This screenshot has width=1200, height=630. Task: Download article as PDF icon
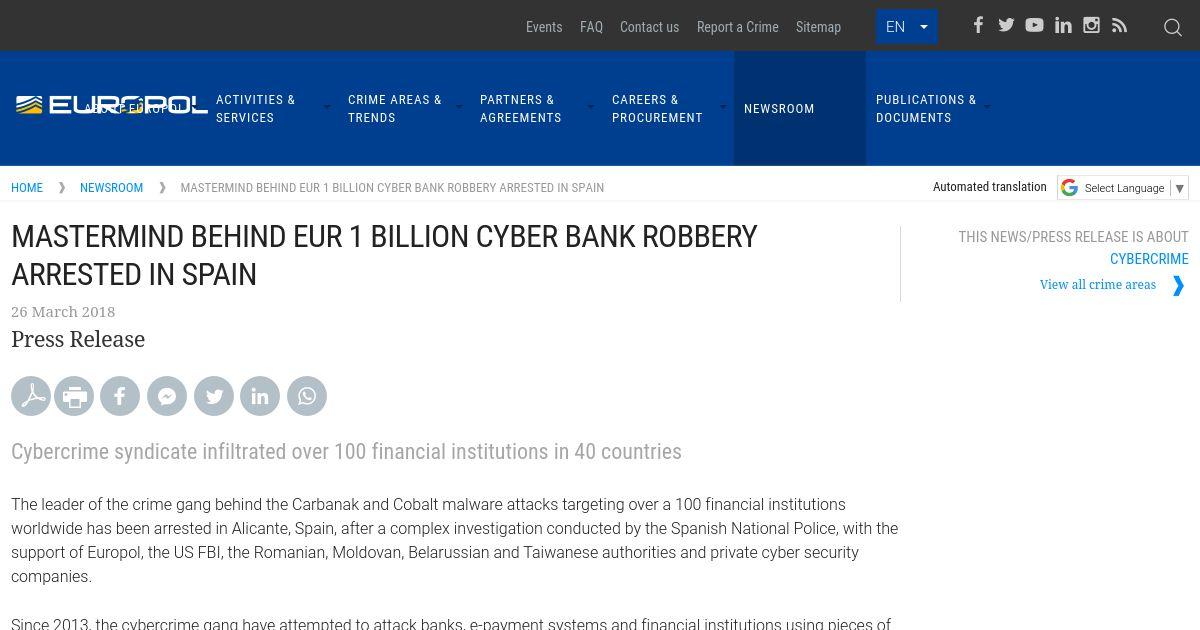coord(31,397)
